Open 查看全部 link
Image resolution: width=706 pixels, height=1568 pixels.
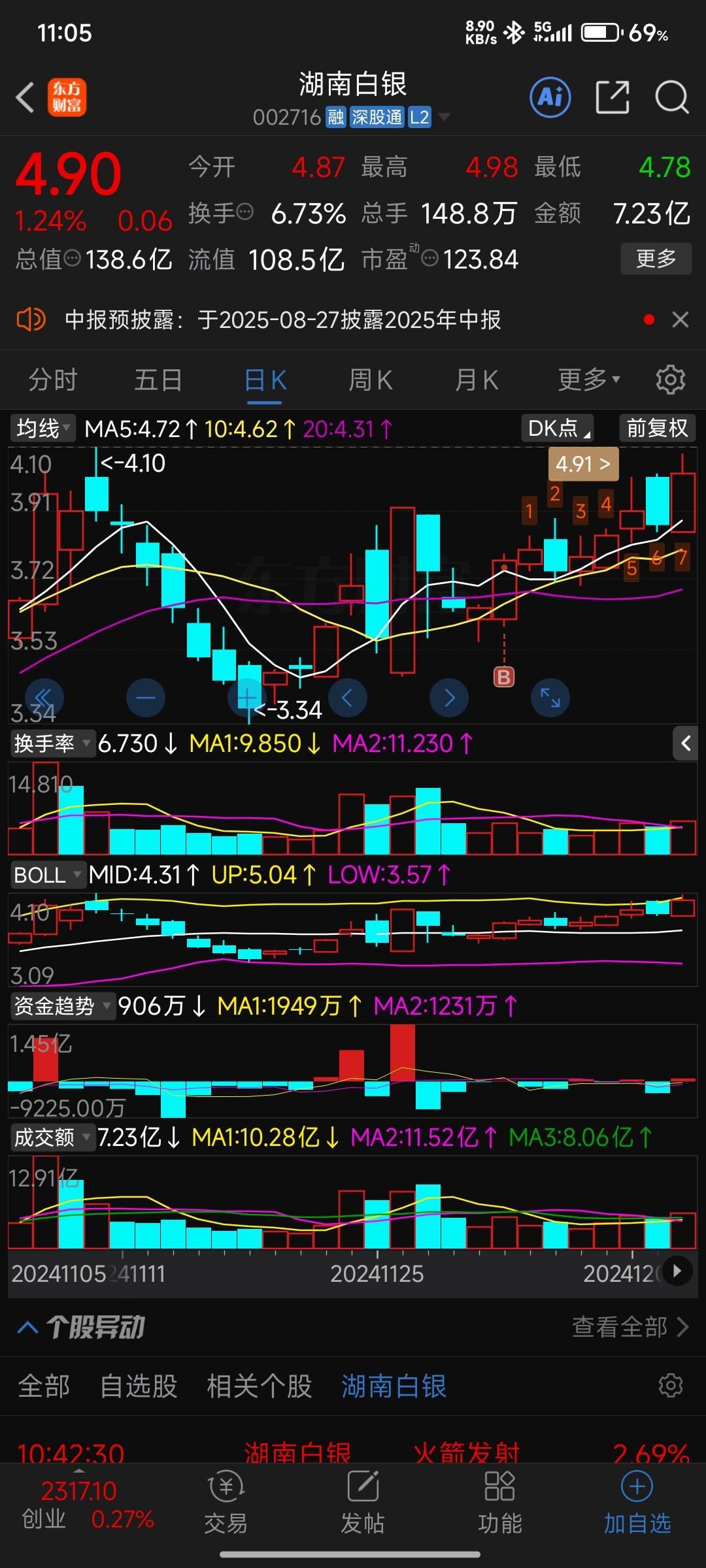coord(630,1327)
